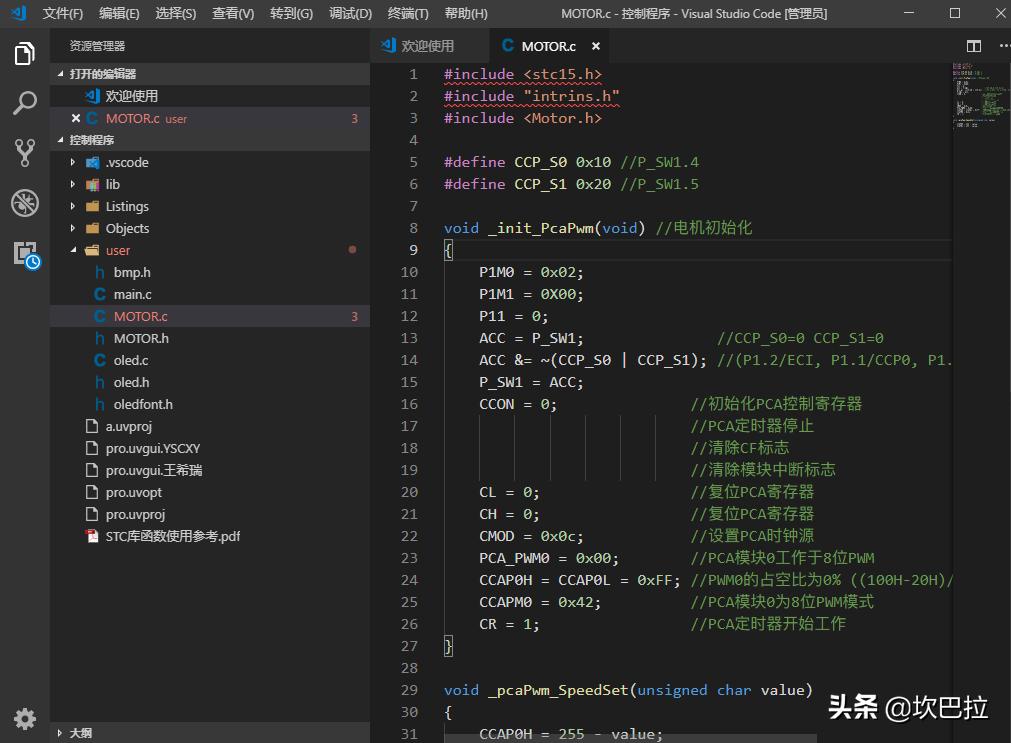Close the MOTOR.c editor tab
This screenshot has width=1011, height=743.
(x=596, y=46)
